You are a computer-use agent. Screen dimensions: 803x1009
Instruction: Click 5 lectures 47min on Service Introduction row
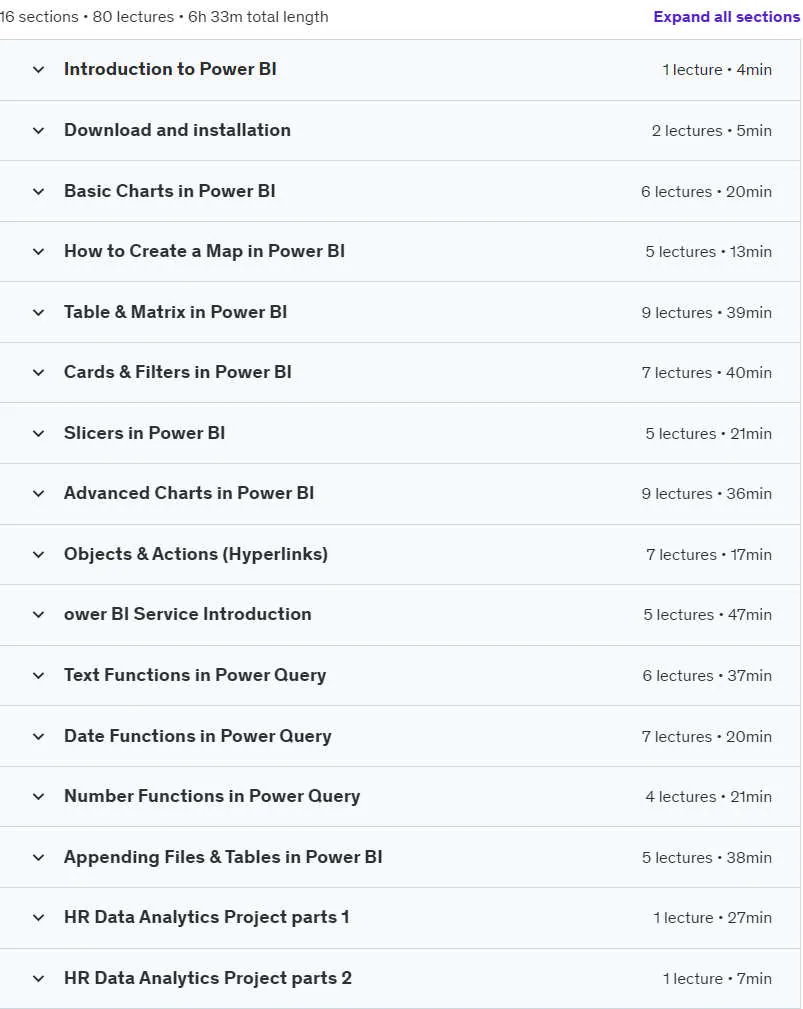pyautogui.click(x=708, y=615)
